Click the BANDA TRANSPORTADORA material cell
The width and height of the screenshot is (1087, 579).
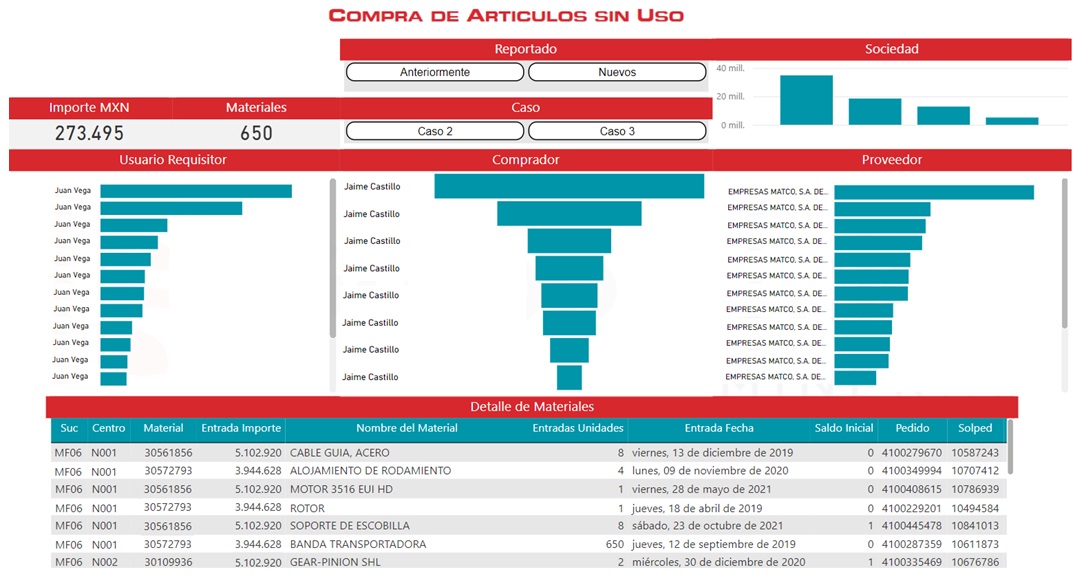[358, 544]
